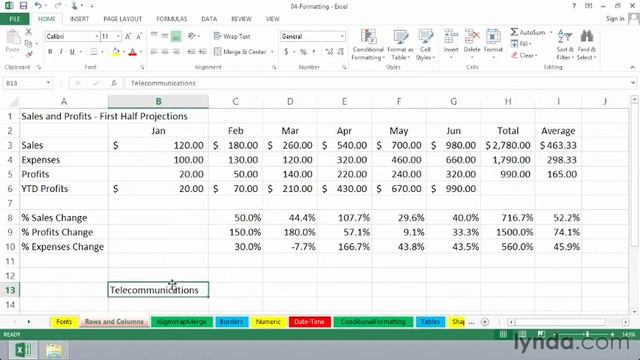Open the General number format dropdown

point(342,36)
